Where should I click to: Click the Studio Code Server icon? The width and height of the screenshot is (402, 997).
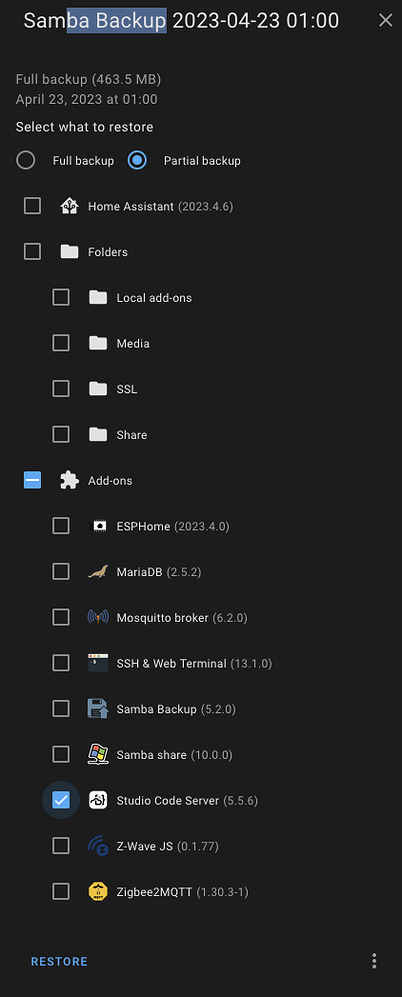click(x=98, y=800)
